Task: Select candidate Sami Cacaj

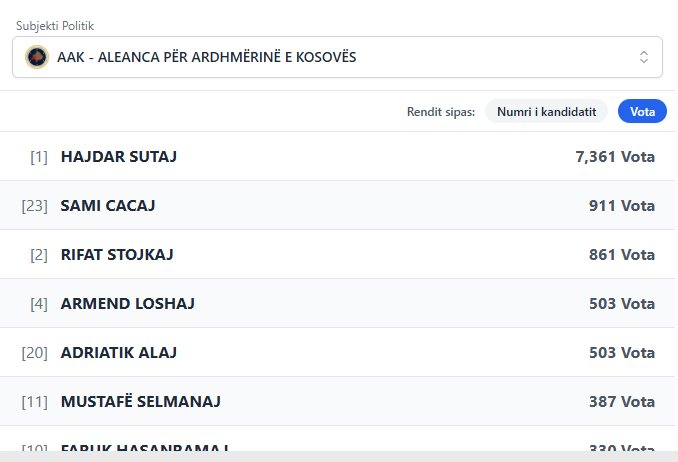Action: [108, 206]
